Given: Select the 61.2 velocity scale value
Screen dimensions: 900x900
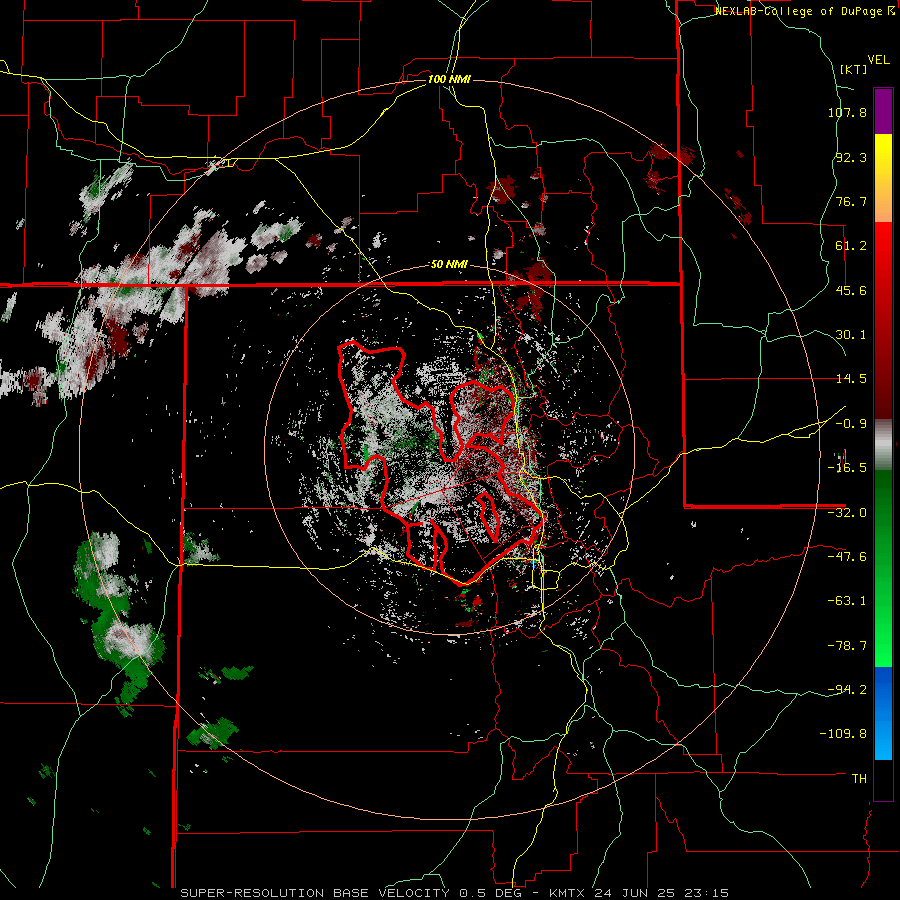Looking at the screenshot, I should (851, 246).
